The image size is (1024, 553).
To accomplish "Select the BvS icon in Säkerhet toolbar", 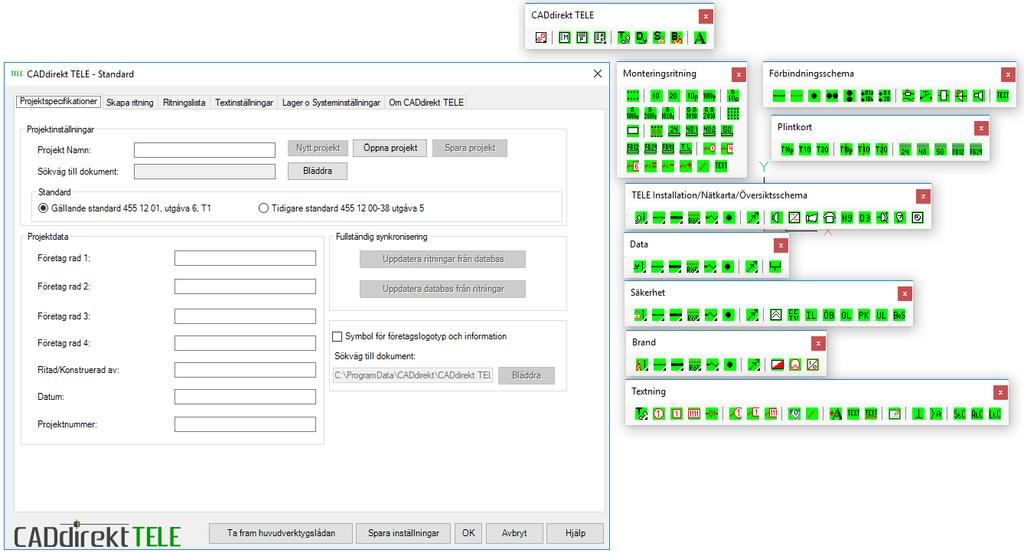I will [899, 315].
